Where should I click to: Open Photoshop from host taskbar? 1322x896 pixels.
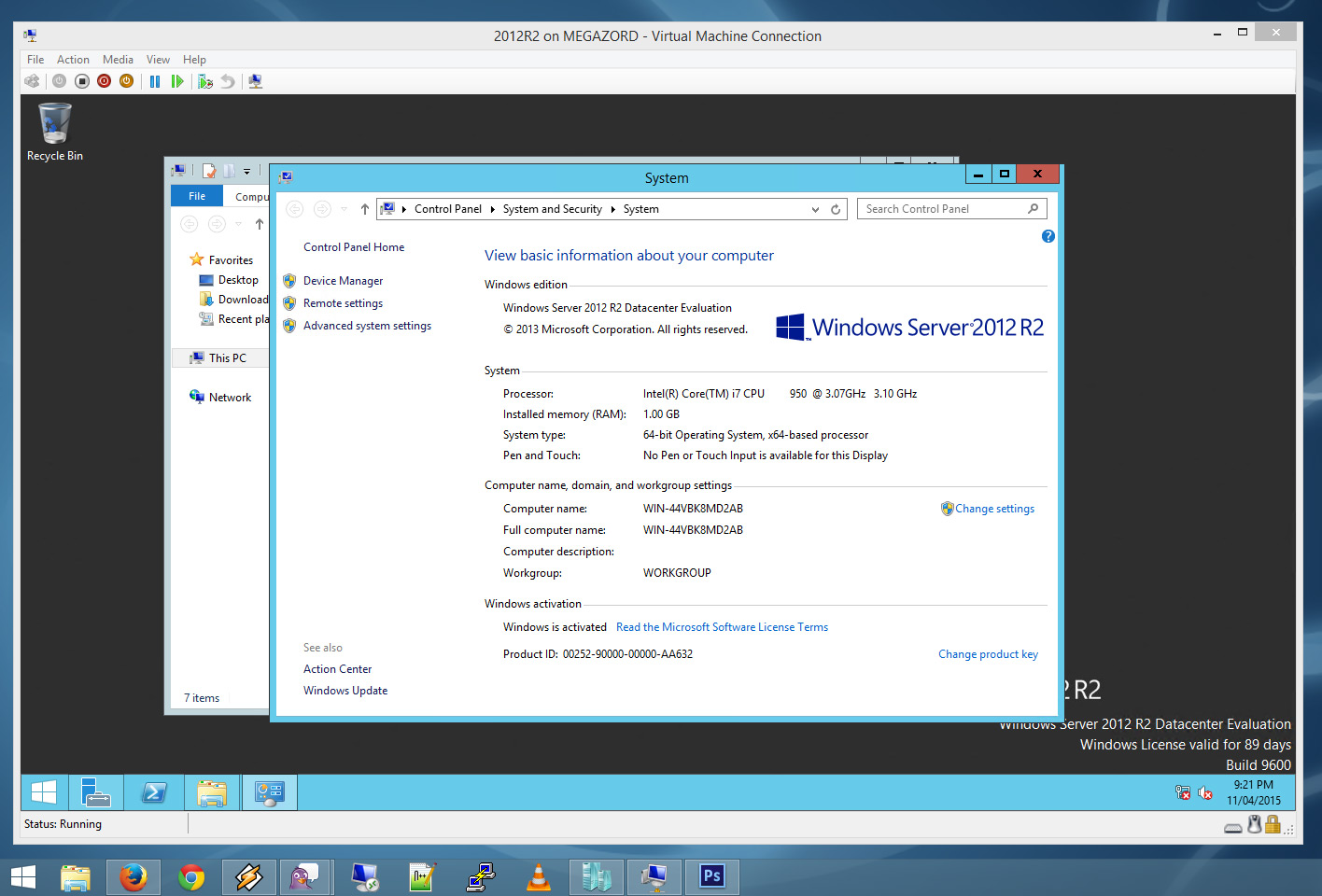click(x=712, y=877)
